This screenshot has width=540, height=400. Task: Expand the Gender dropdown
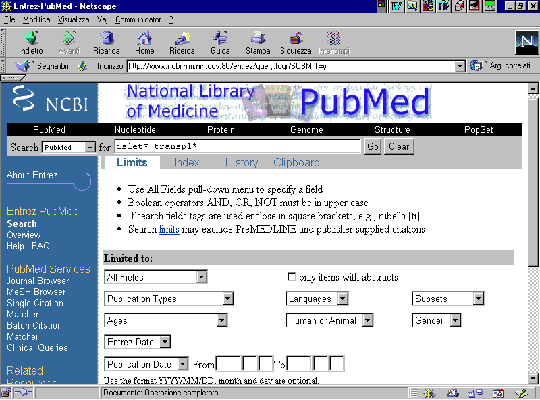[x=436, y=320]
